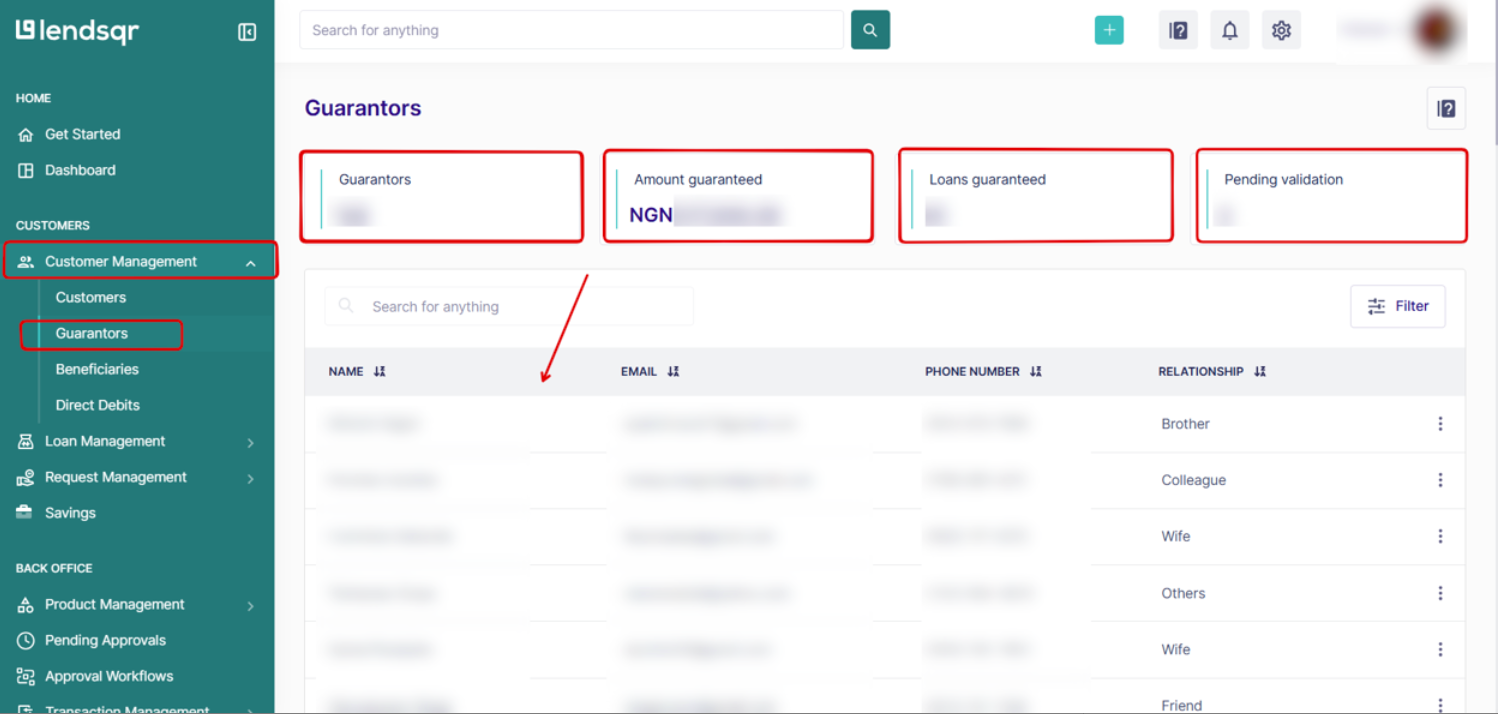Image resolution: width=1498 pixels, height=714 pixels.
Task: Sort by the Phone Number column
Action: pos(1036,371)
